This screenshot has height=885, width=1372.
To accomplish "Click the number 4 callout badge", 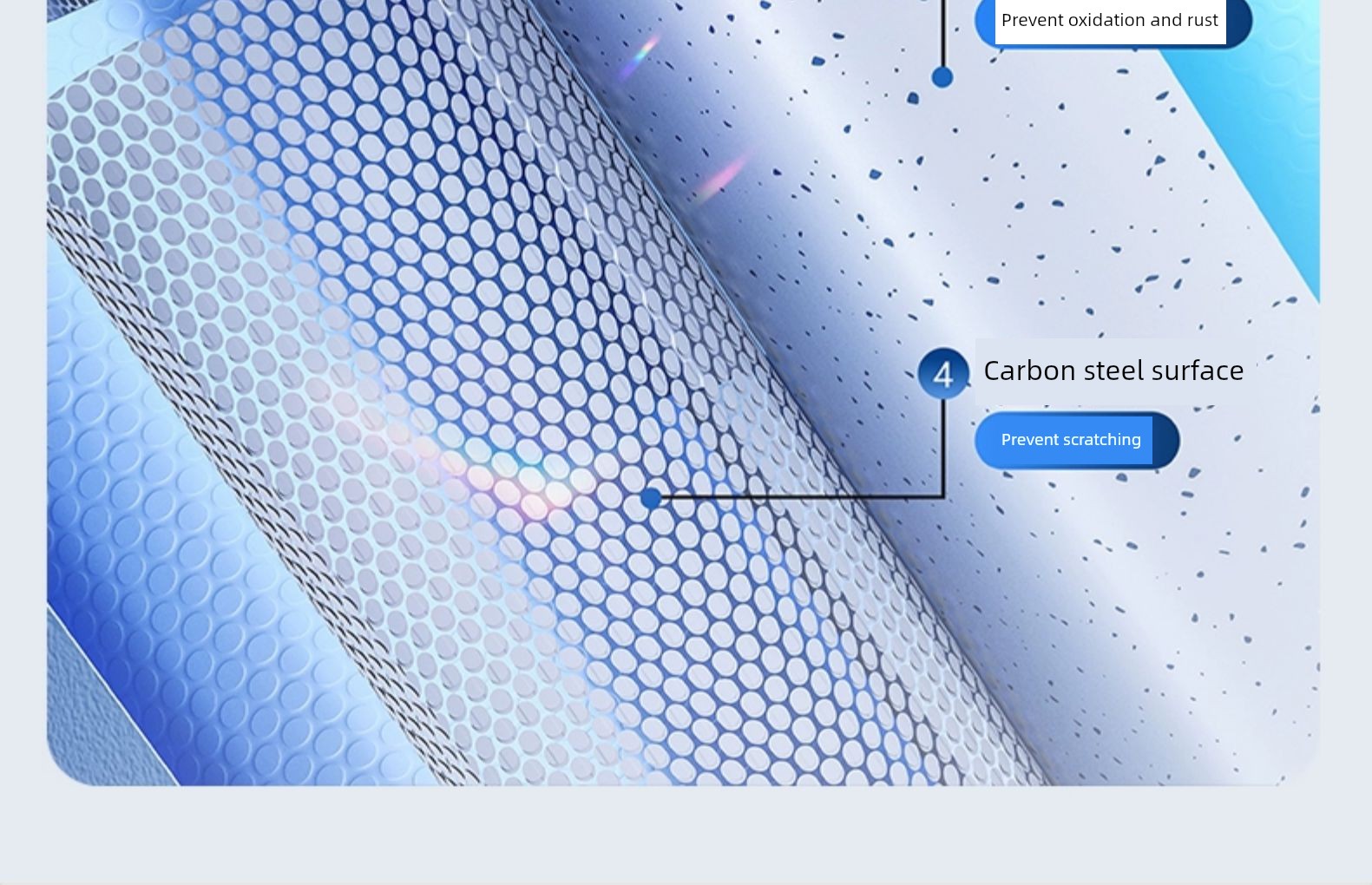I will (x=943, y=374).
